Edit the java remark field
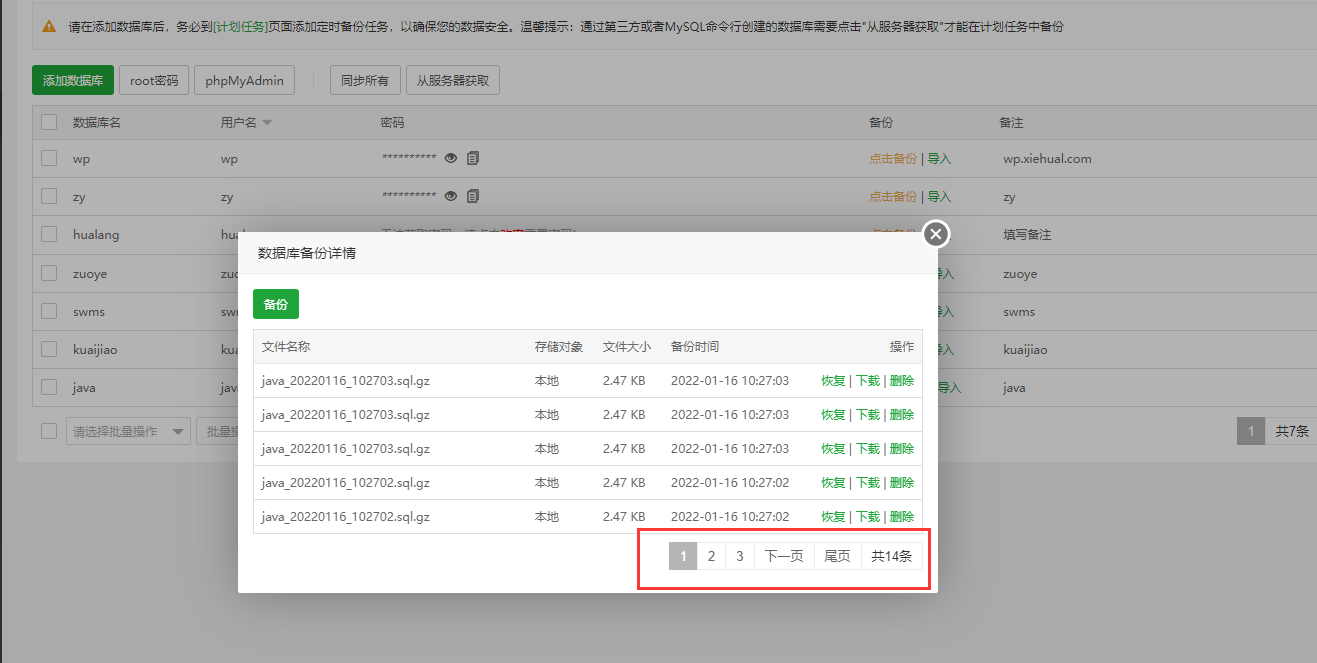 pyautogui.click(x=1014, y=387)
